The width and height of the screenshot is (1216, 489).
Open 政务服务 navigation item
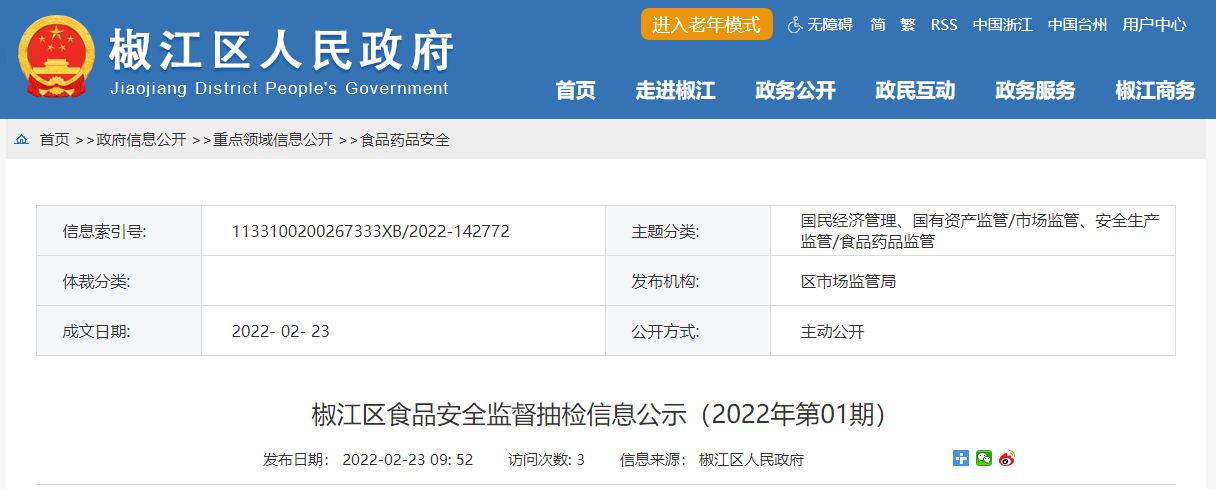(1036, 91)
